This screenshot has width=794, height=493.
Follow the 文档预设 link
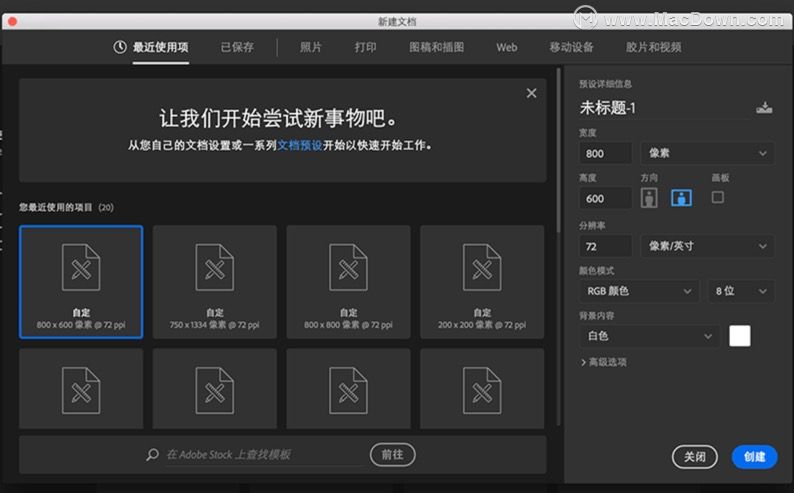pos(300,145)
